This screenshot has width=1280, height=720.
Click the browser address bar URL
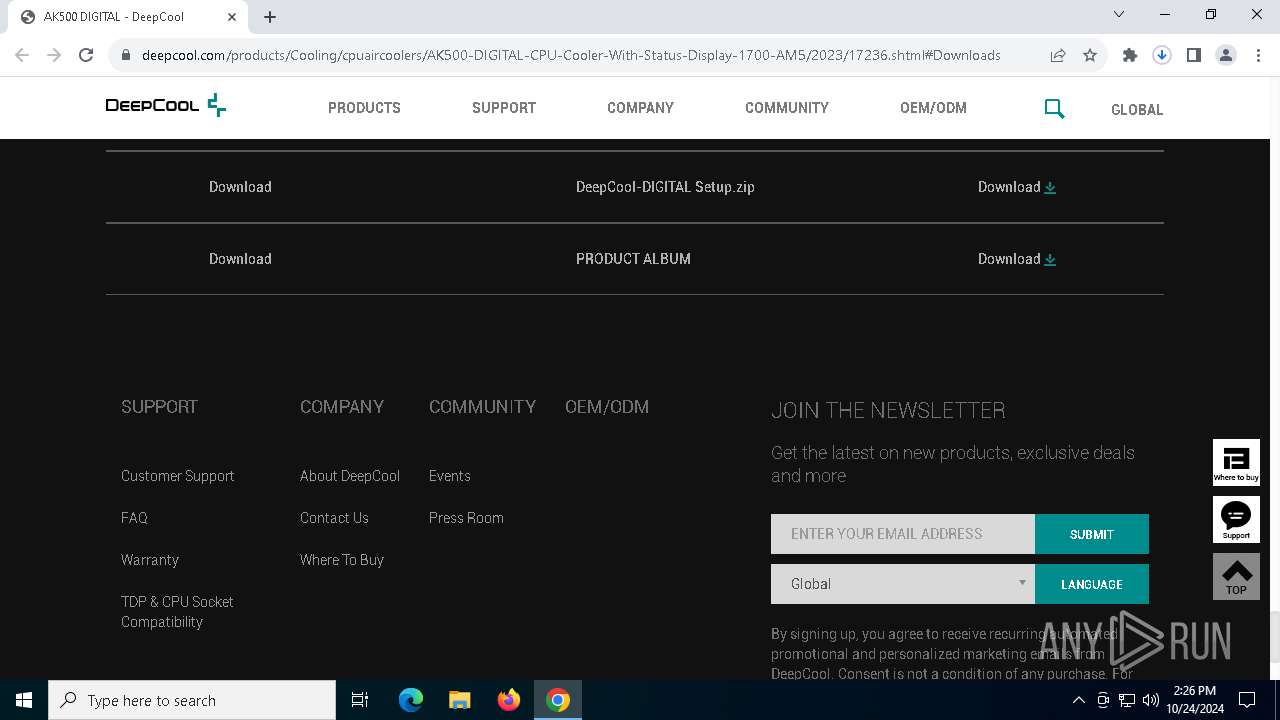[x=571, y=55]
